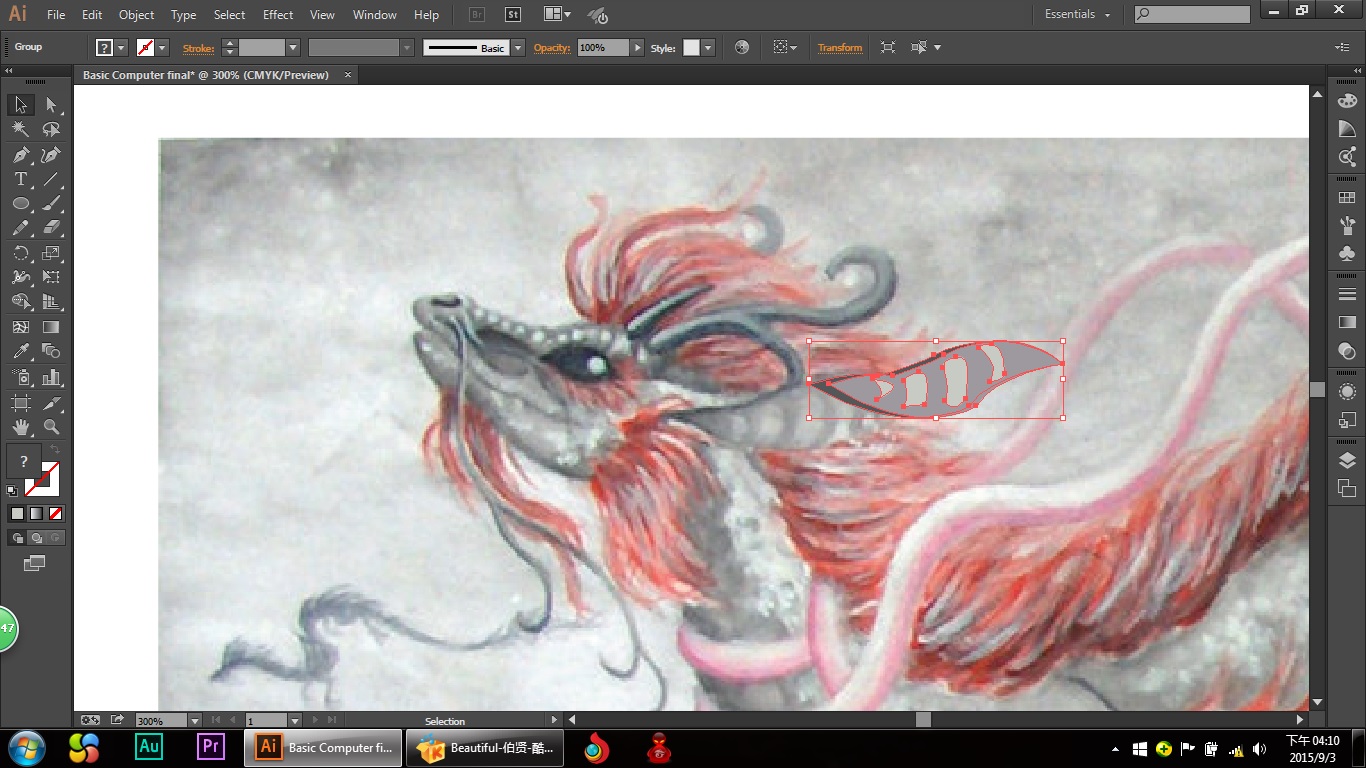Select the Direct Selection tool
Screen dimensions: 1366x768
(x=52, y=105)
